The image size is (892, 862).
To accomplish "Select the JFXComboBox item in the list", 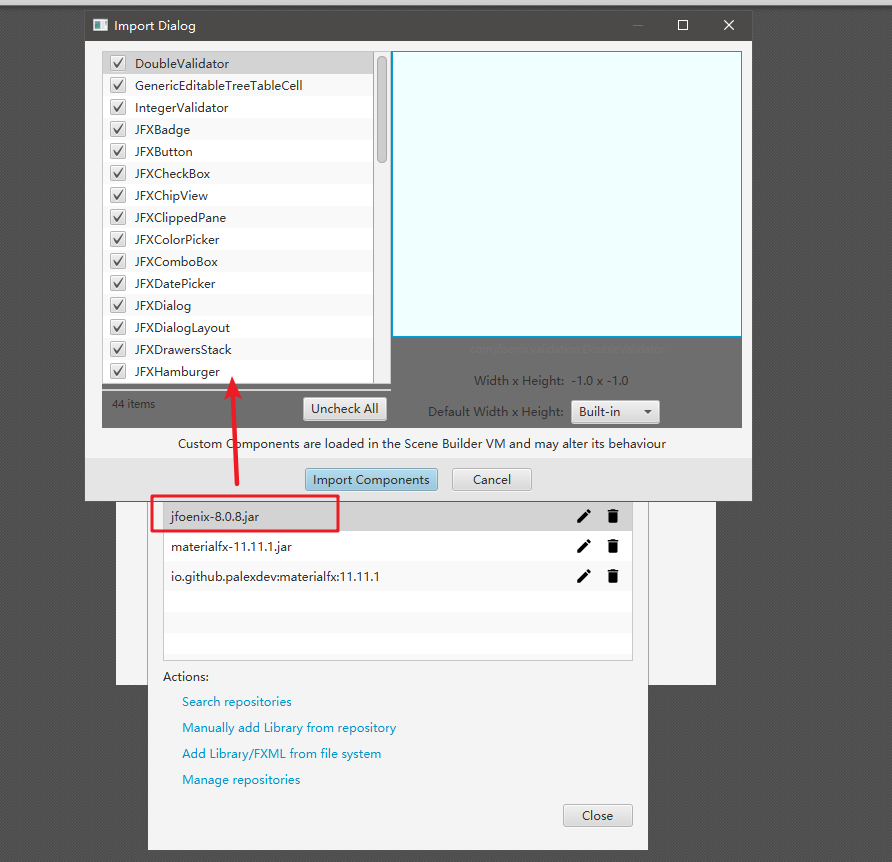I will click(176, 261).
